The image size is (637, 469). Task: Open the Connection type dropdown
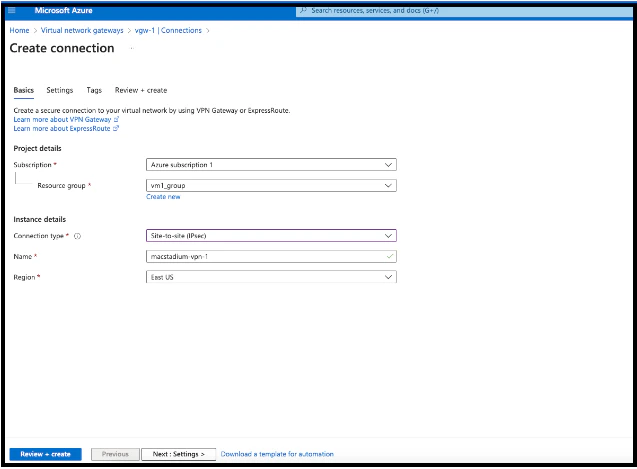click(271, 236)
